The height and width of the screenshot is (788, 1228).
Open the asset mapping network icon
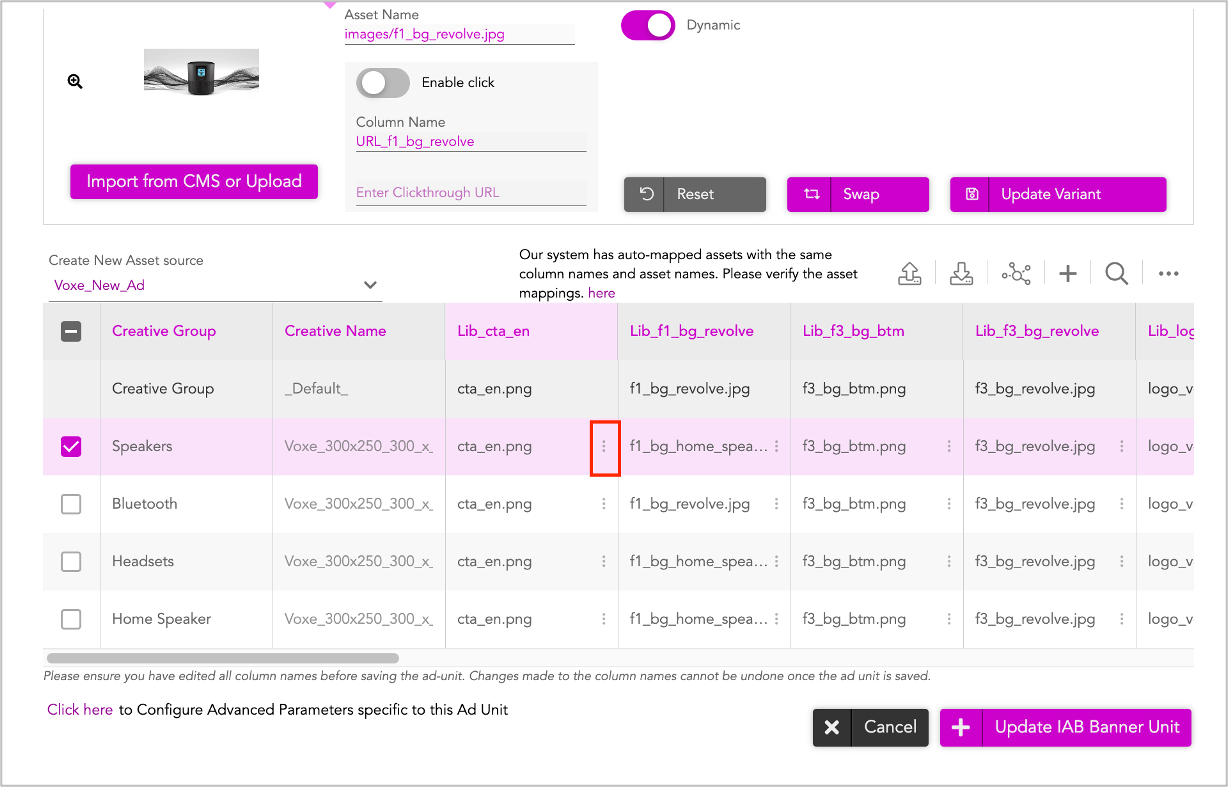tap(1015, 273)
